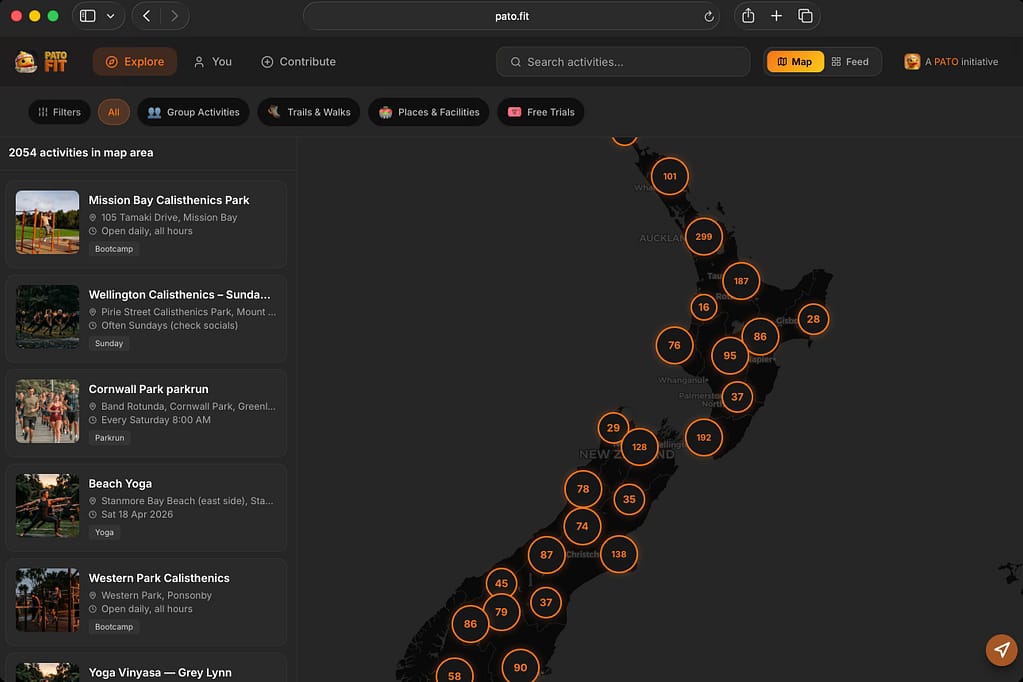
Task: Open the Contribute tab
Action: click(x=299, y=62)
